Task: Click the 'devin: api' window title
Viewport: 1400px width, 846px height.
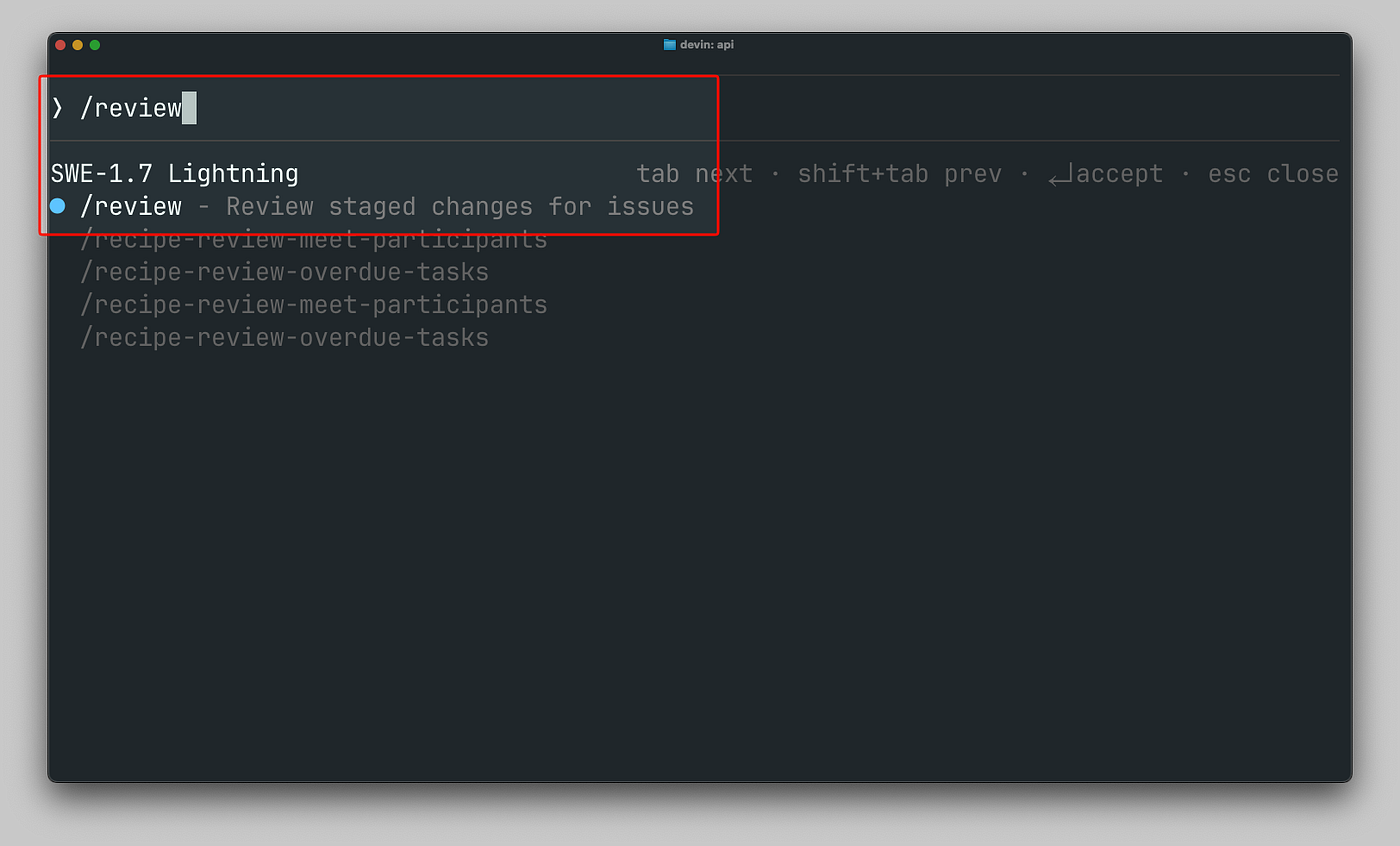Action: 707,45
